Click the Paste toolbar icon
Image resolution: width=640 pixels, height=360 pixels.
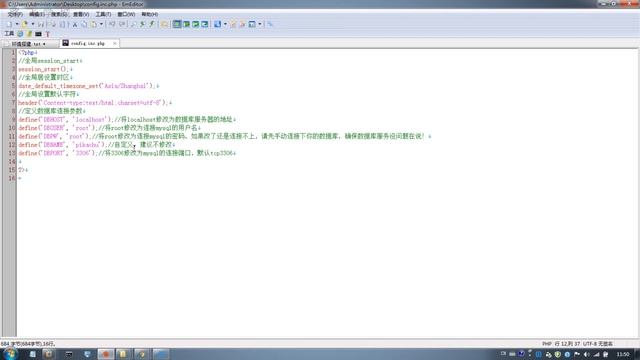(x=93, y=24)
